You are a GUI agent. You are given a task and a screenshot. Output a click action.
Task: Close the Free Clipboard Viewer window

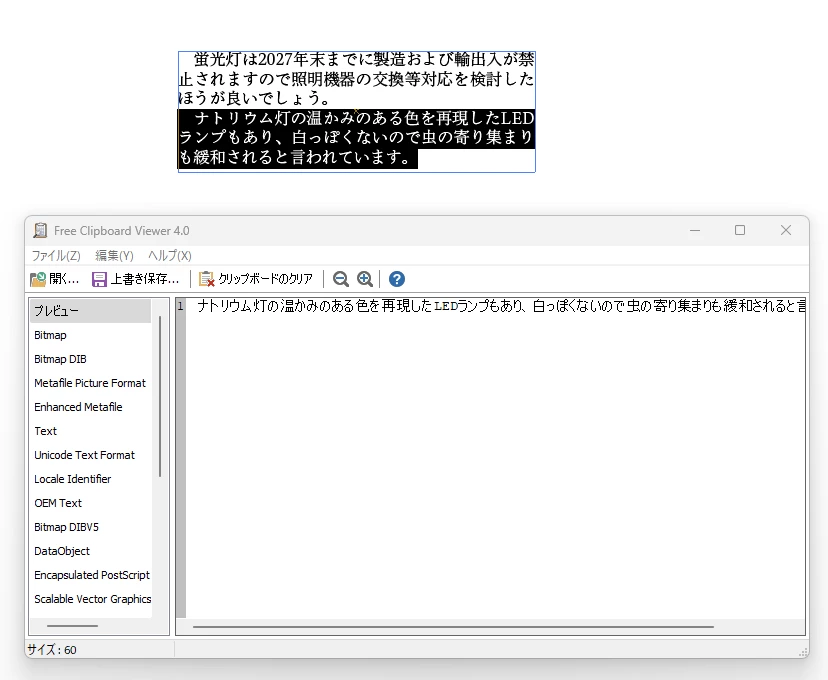[x=786, y=230]
